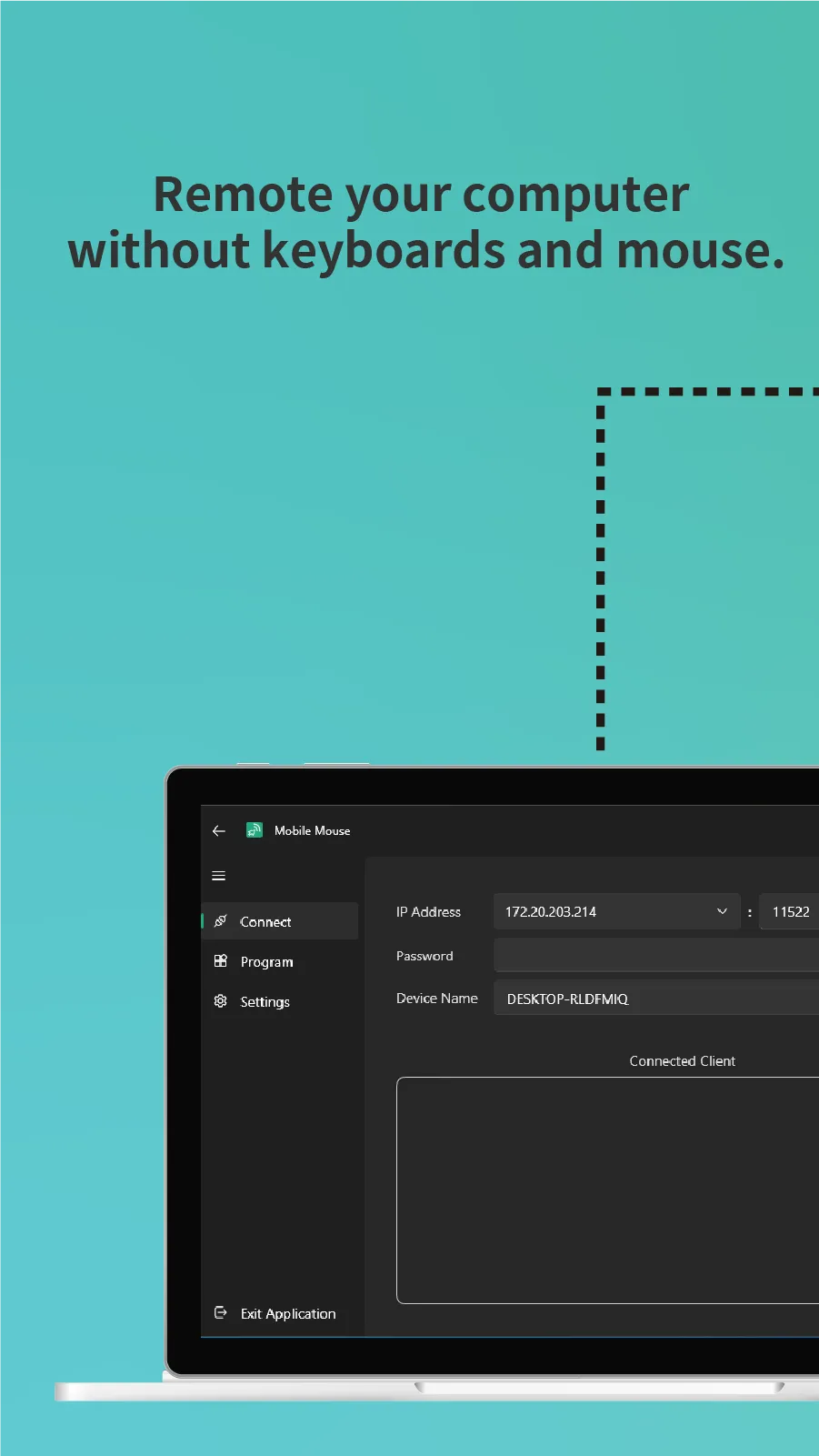Click the Mobile Mouse title text
819x1456 pixels.
312,830
